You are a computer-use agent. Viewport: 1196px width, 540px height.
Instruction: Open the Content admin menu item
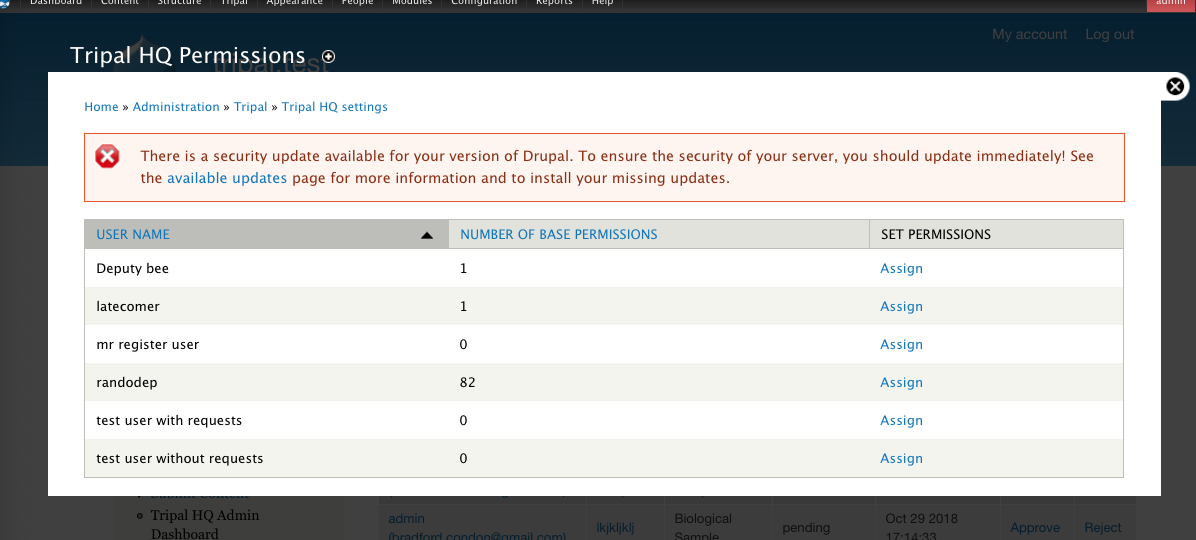point(121,2)
